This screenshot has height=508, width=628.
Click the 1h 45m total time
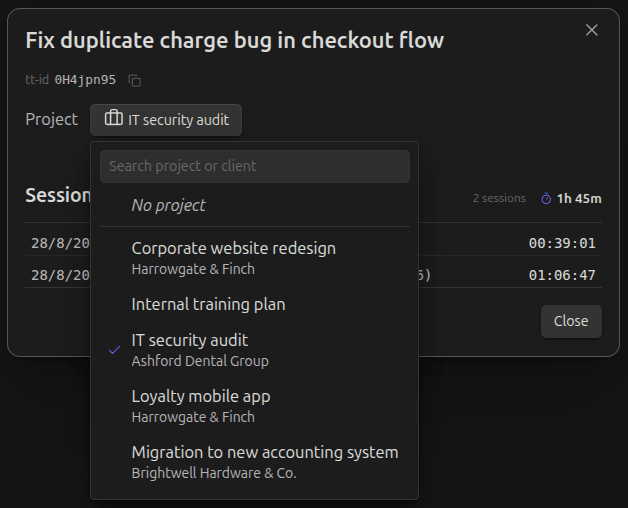tap(579, 199)
